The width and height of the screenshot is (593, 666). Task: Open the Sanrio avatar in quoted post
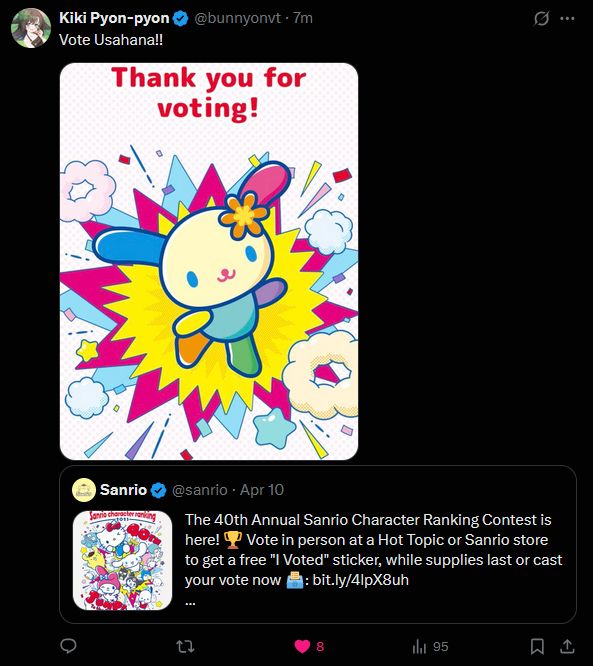point(84,490)
